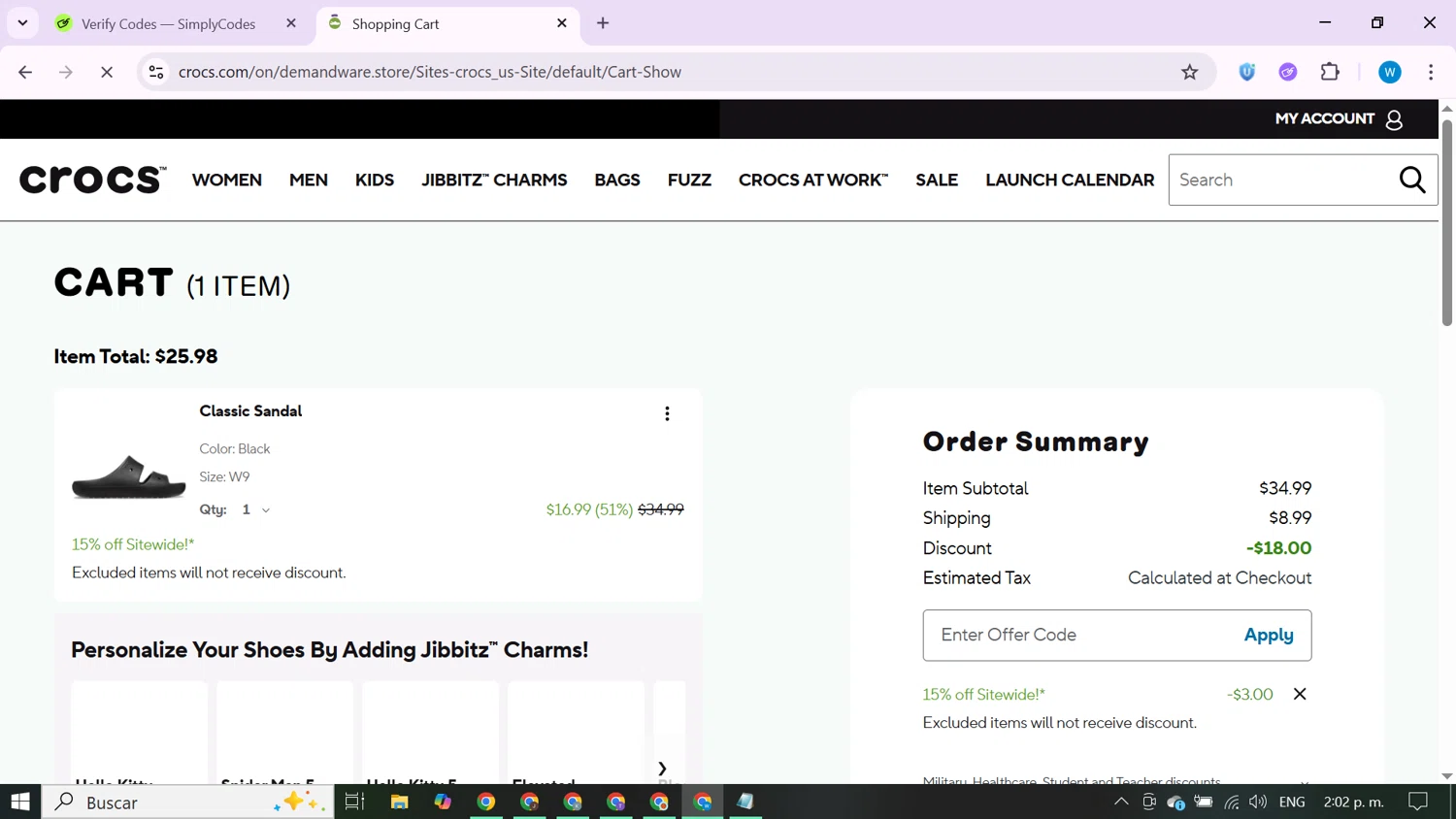Open Classic Sandal three-dot options menu

(x=667, y=414)
